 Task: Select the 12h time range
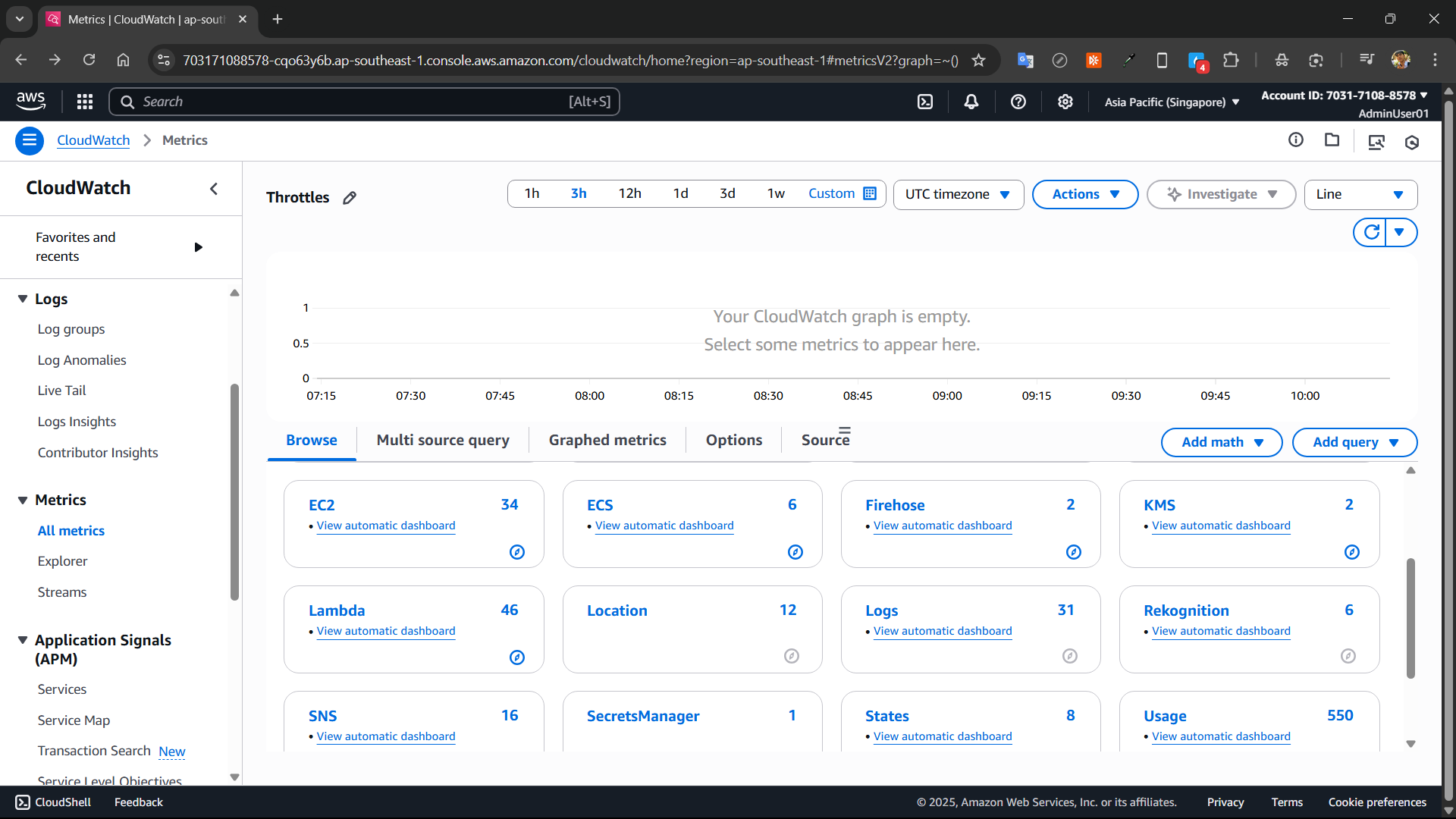coord(629,193)
